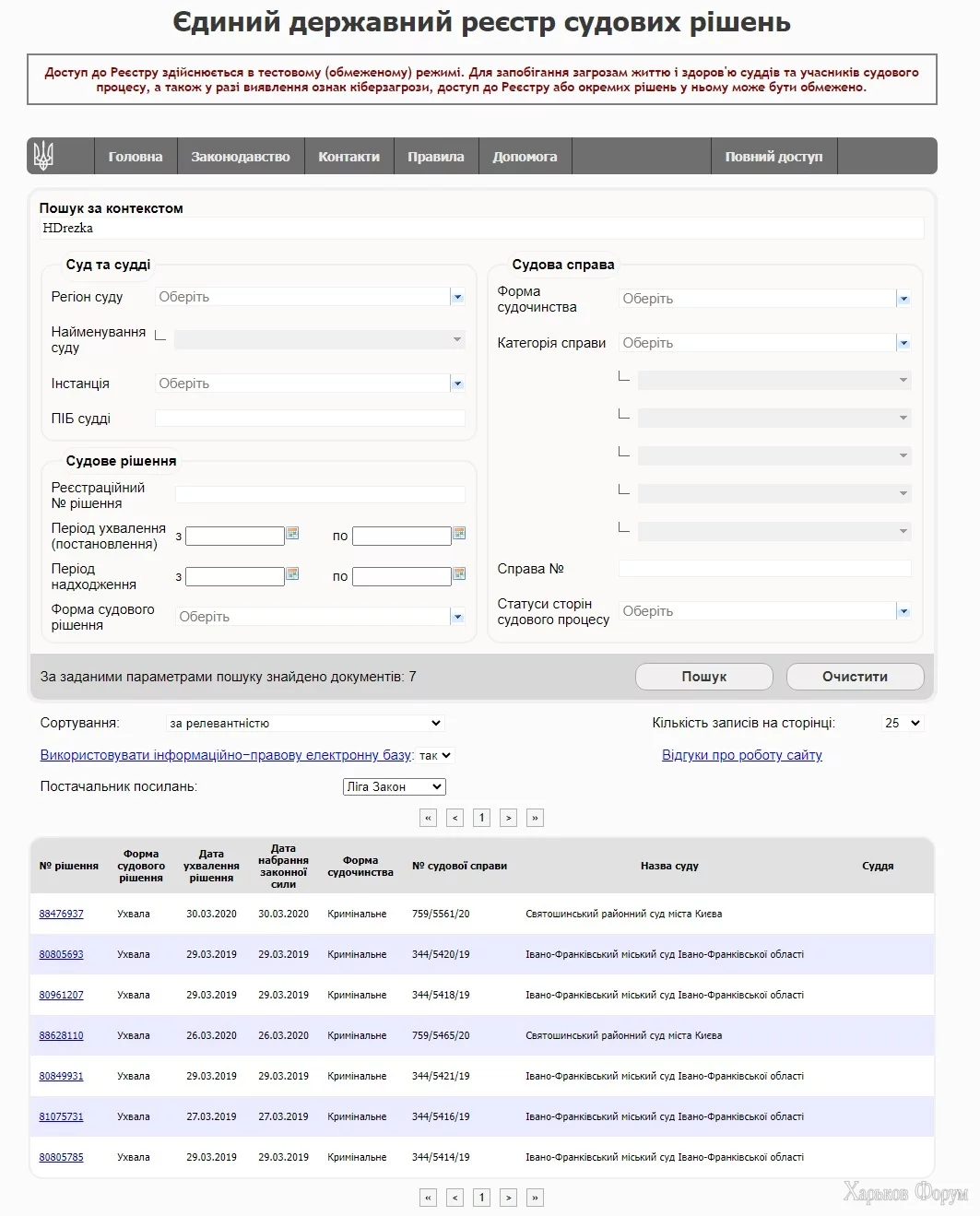Screen dimensions: 980x1216
Task: Open the 'так' legal database dropdown
Action: click(x=434, y=755)
